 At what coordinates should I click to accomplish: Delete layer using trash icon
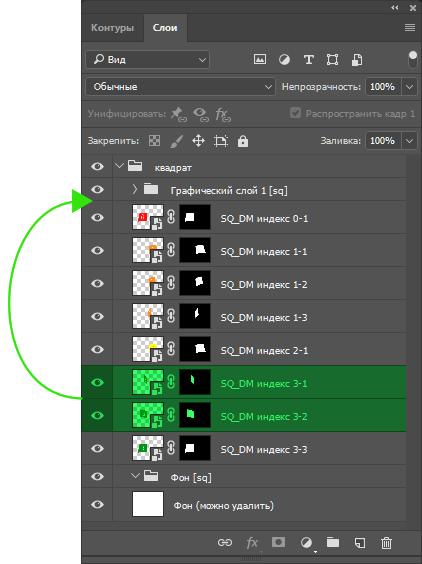[386, 542]
